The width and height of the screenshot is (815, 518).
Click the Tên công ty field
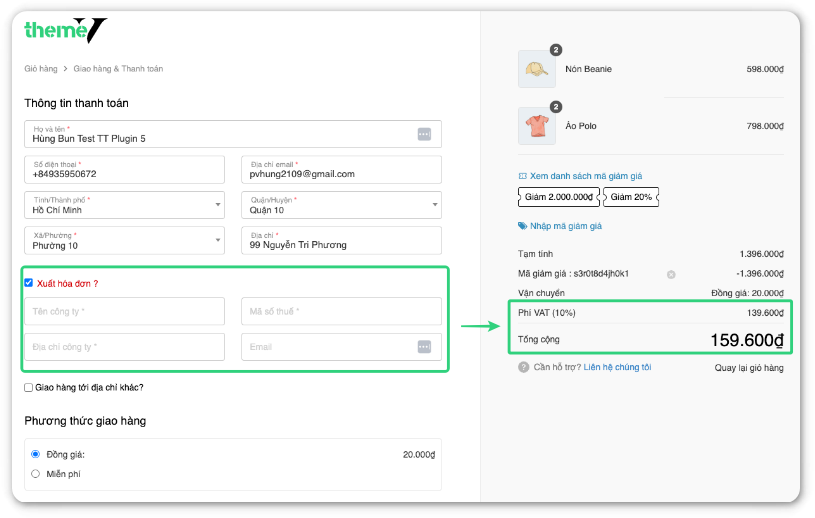coord(124,311)
